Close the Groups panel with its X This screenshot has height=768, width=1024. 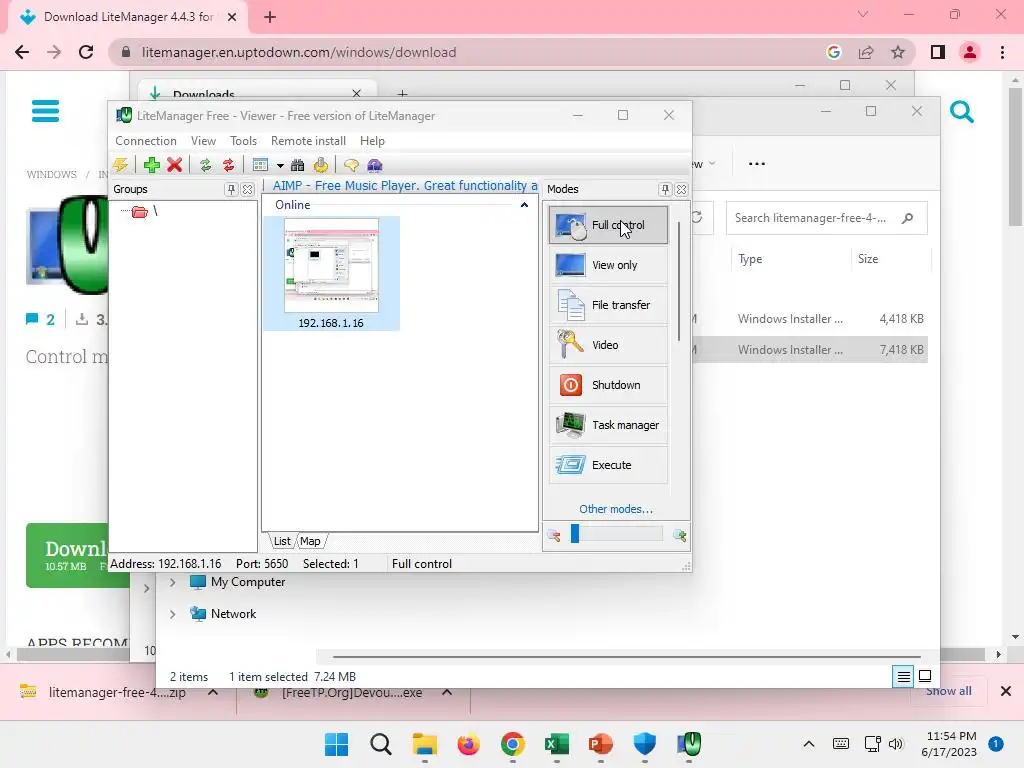[x=248, y=189]
